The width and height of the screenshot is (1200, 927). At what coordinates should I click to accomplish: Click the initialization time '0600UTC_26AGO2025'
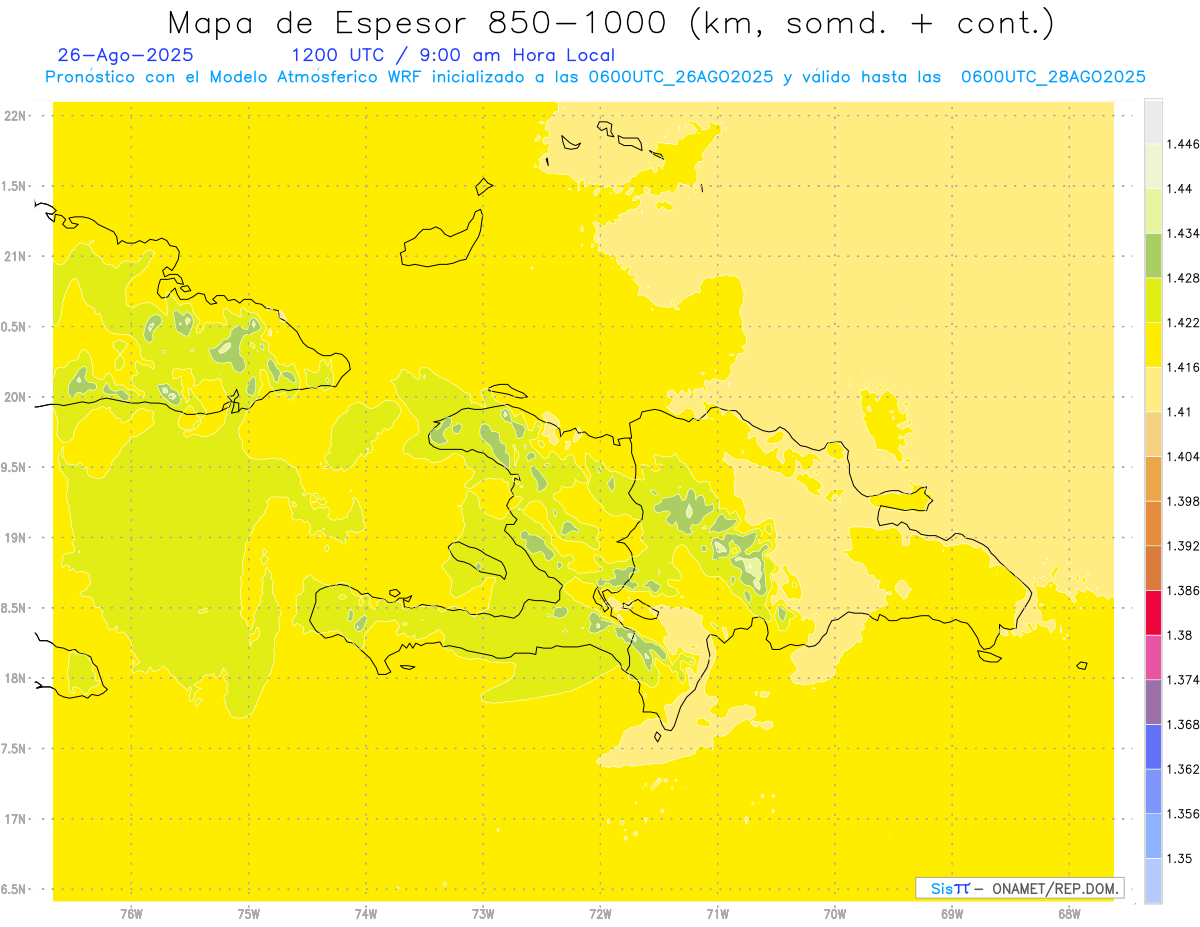[681, 77]
